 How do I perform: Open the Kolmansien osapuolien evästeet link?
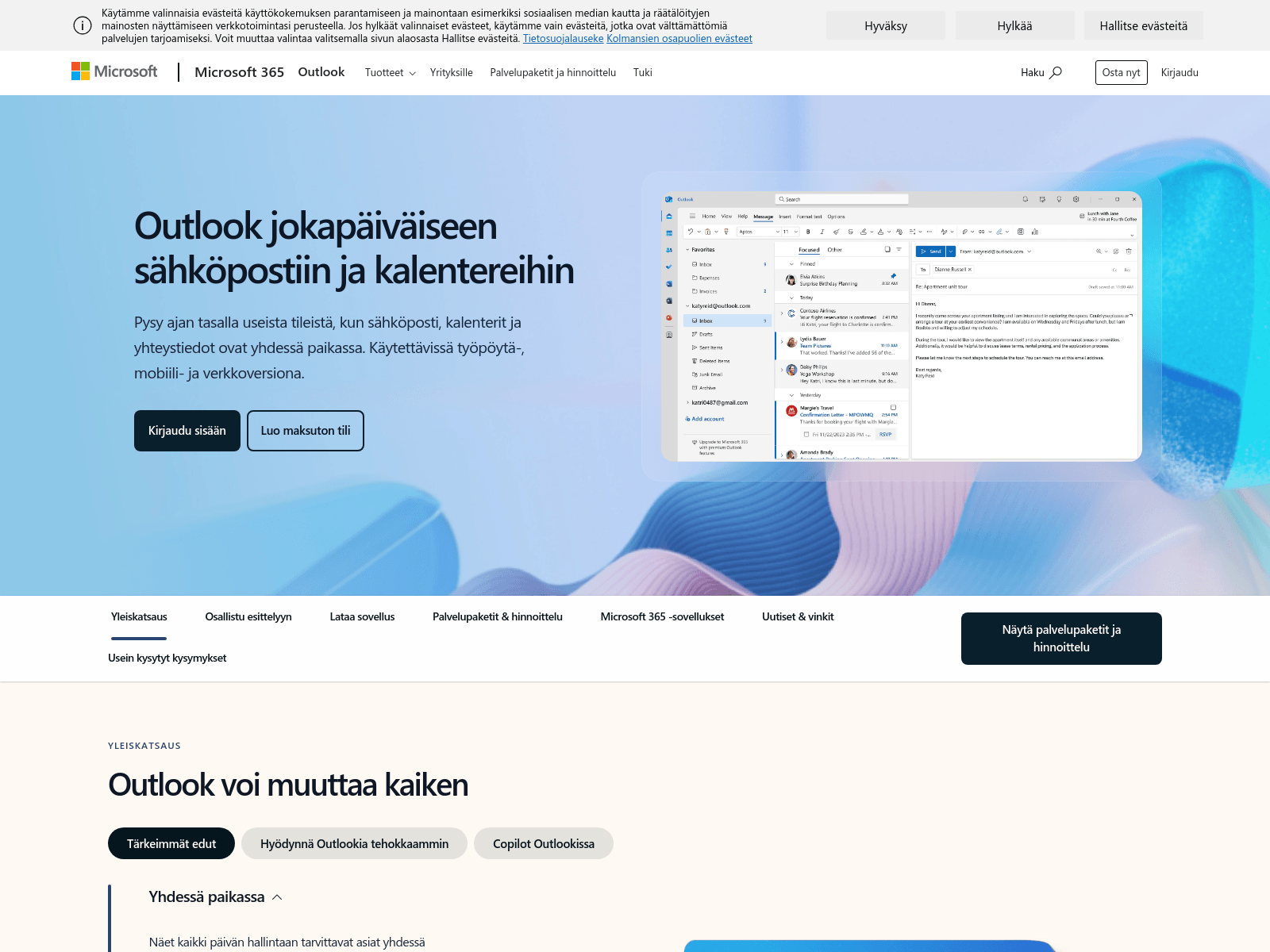679,38
